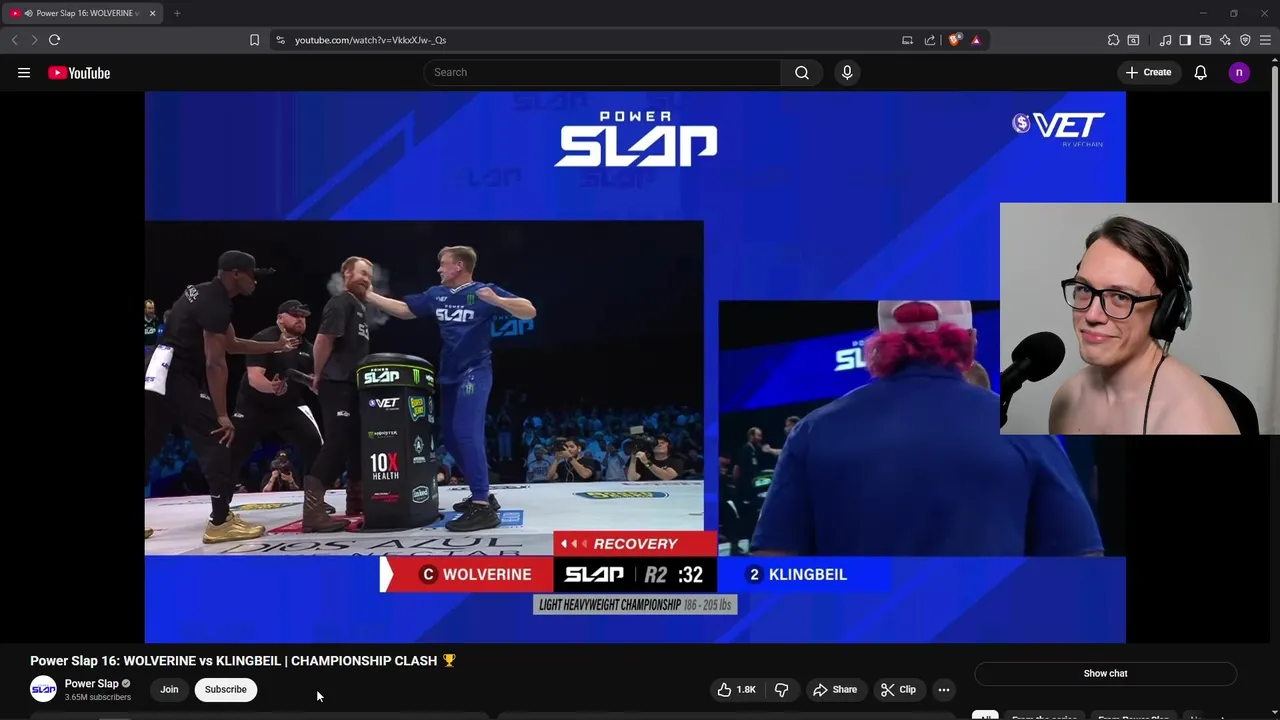Reload the current page
The width and height of the screenshot is (1280, 720).
54,40
